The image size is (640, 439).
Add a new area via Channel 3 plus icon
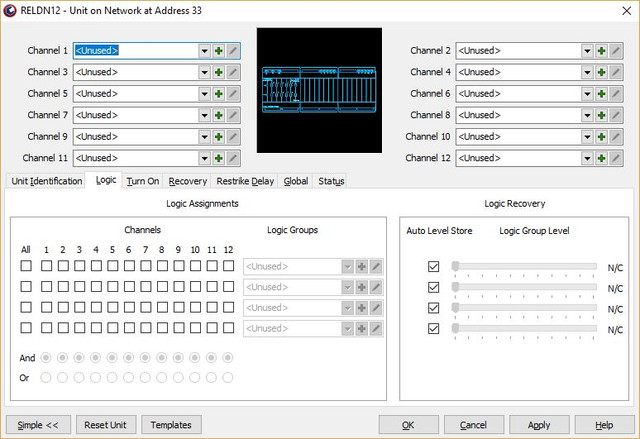click(x=219, y=73)
